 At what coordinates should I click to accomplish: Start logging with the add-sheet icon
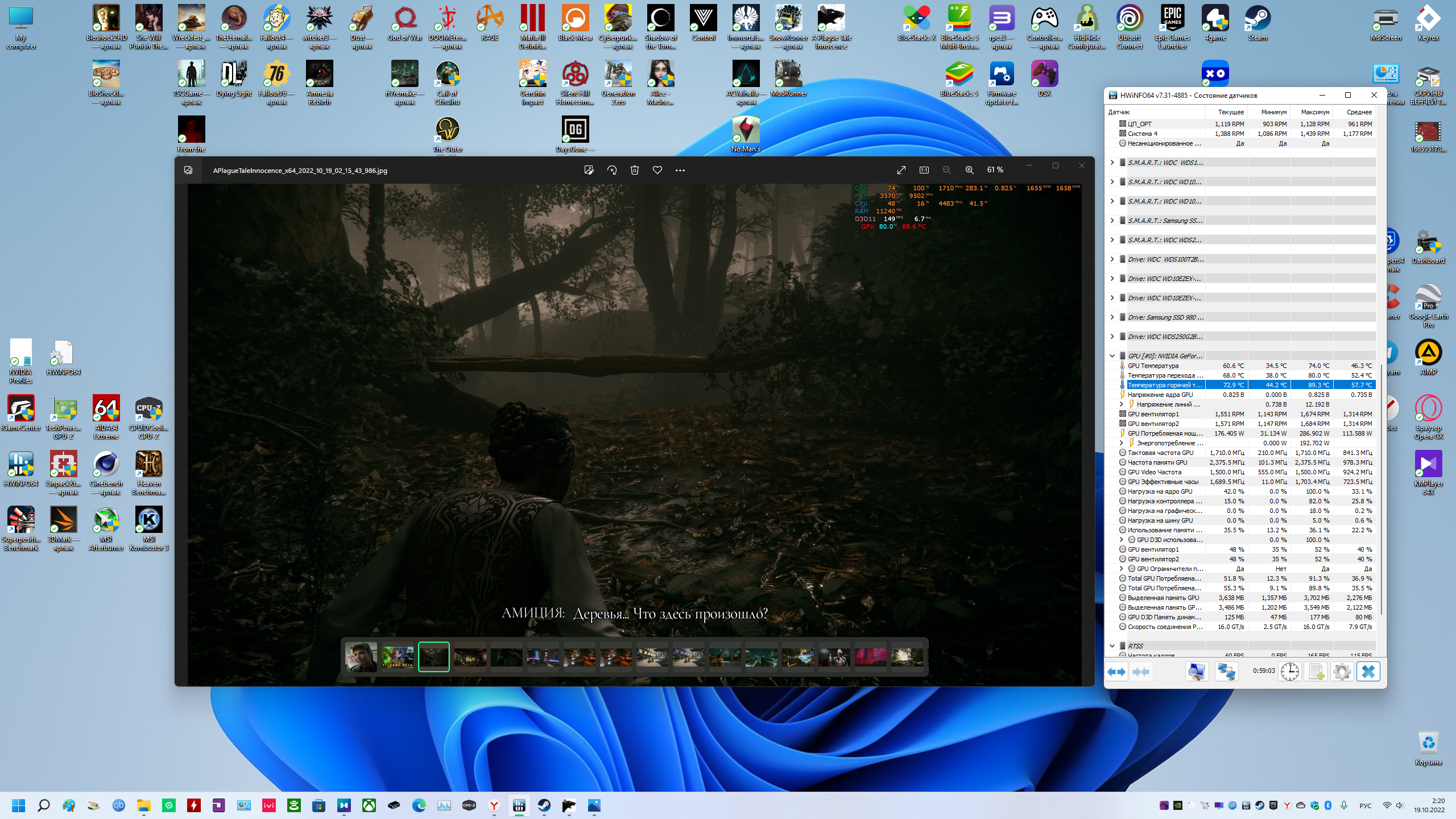pos(1316,672)
